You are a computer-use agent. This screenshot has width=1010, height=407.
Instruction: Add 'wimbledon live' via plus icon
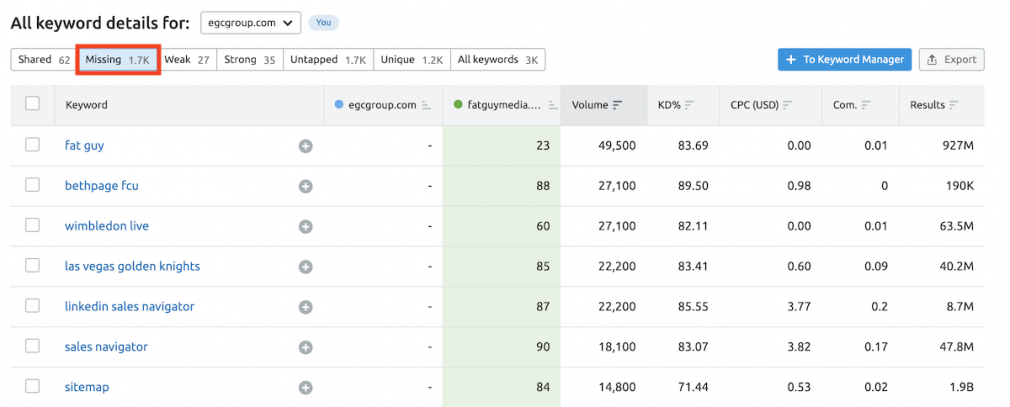pyautogui.click(x=305, y=227)
